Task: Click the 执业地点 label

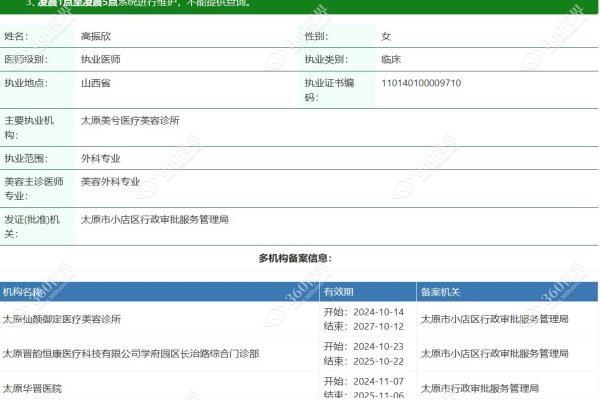Action: click(26, 83)
